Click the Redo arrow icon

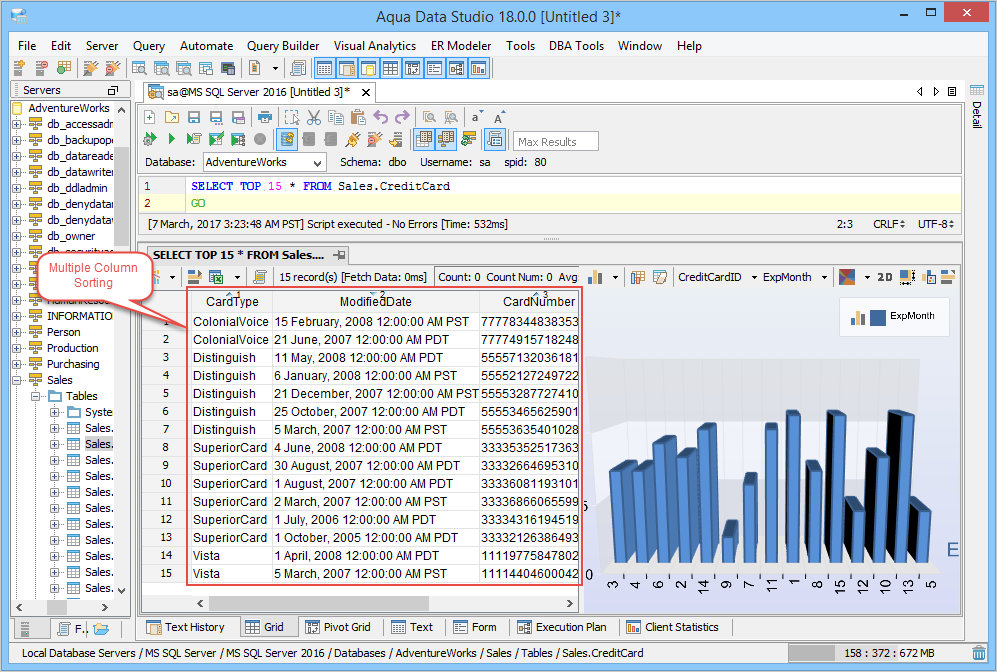click(402, 117)
